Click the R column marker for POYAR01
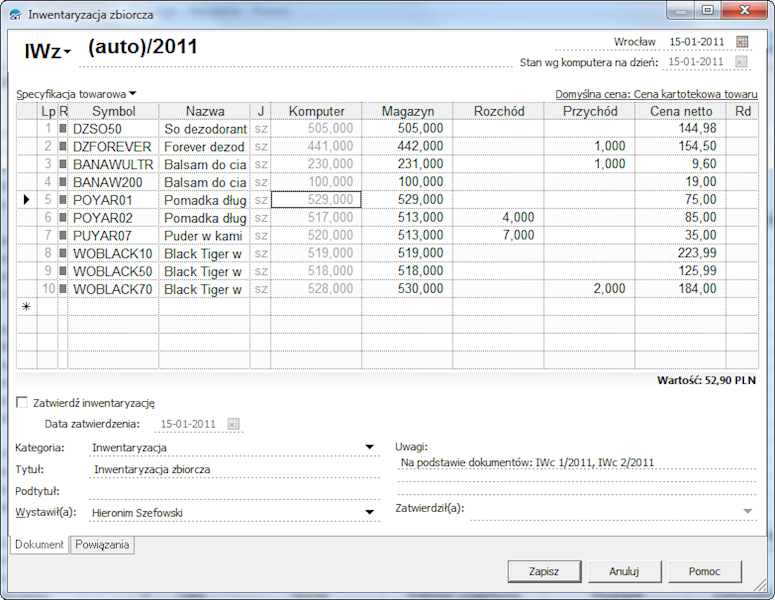775x600 pixels. pos(64,200)
